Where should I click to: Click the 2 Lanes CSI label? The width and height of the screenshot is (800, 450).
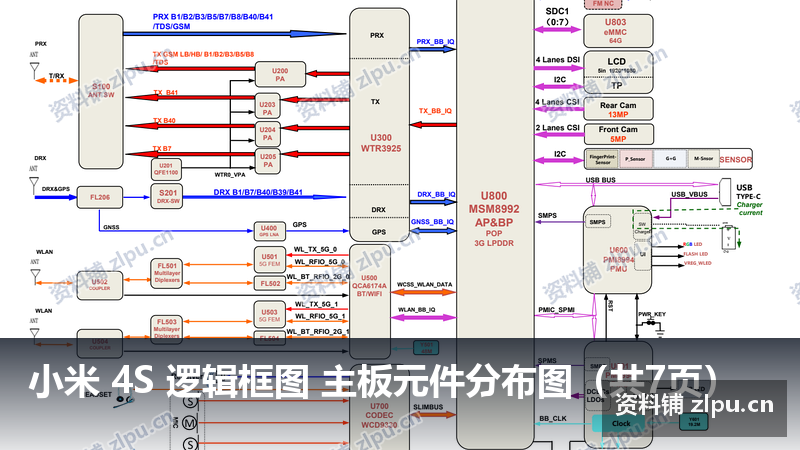[558, 128]
